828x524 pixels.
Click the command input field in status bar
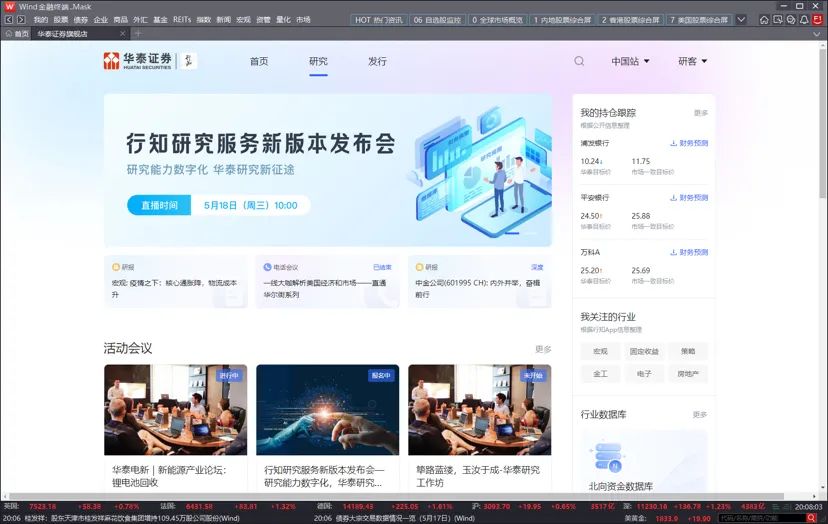762,518
